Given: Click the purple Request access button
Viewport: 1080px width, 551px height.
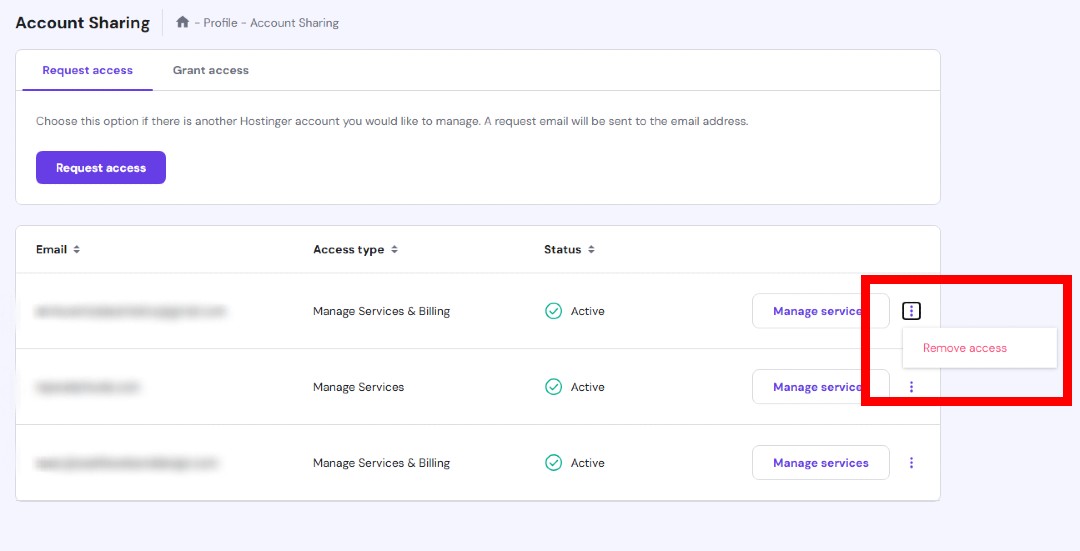Looking at the screenshot, I should point(101,167).
